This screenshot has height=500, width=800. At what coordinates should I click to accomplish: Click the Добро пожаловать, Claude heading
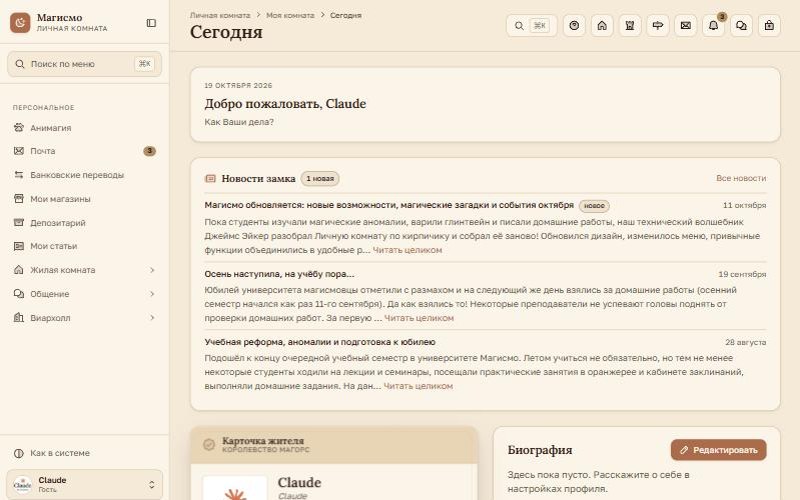[285, 104]
